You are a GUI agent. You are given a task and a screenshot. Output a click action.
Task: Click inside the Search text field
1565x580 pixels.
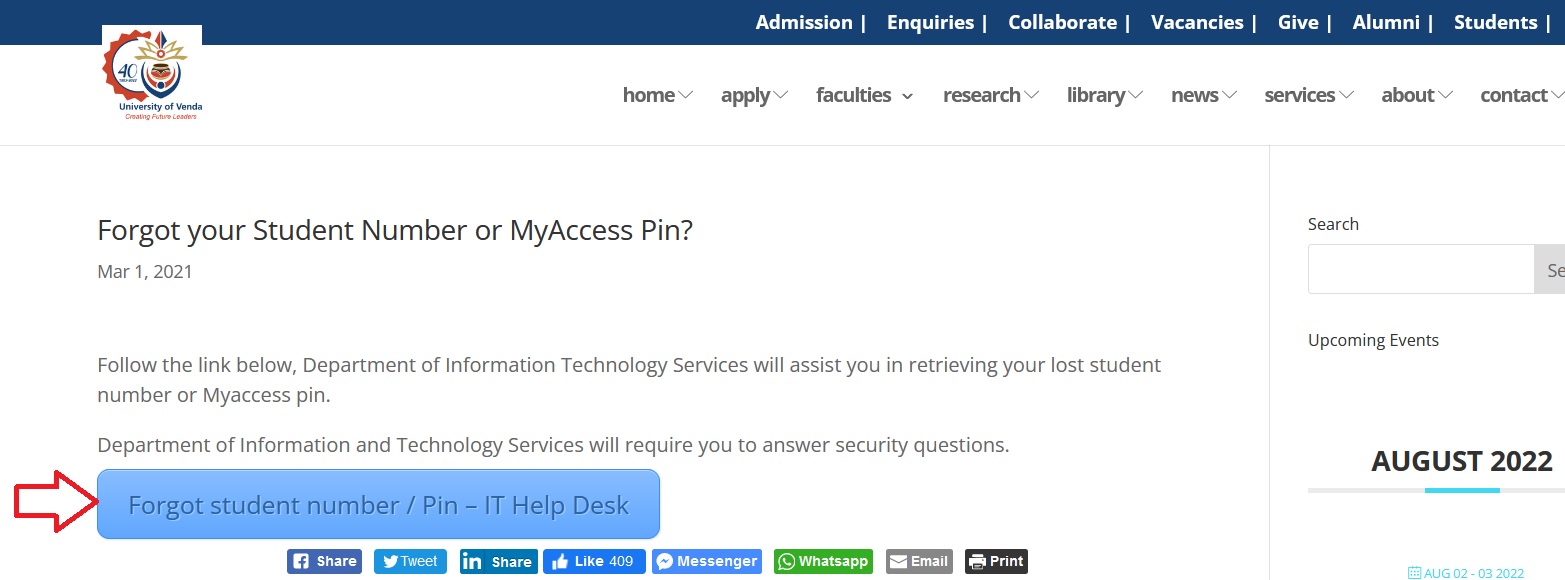pyautogui.click(x=1420, y=269)
